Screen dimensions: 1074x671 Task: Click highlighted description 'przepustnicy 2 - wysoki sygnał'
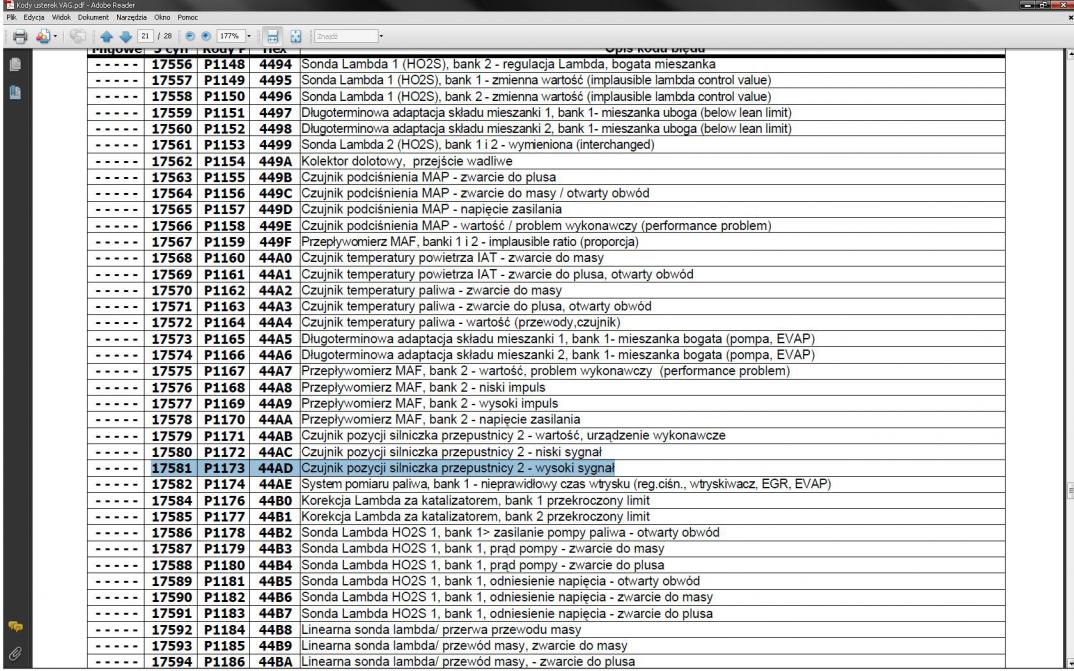pyautogui.click(x=528, y=468)
